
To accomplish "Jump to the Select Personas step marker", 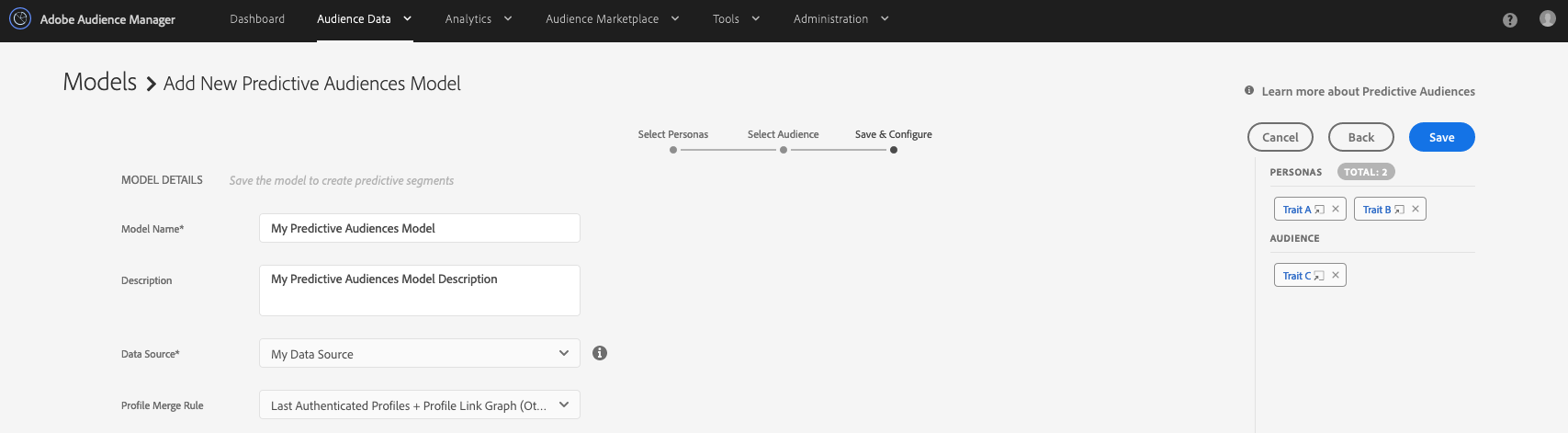I will point(673,150).
